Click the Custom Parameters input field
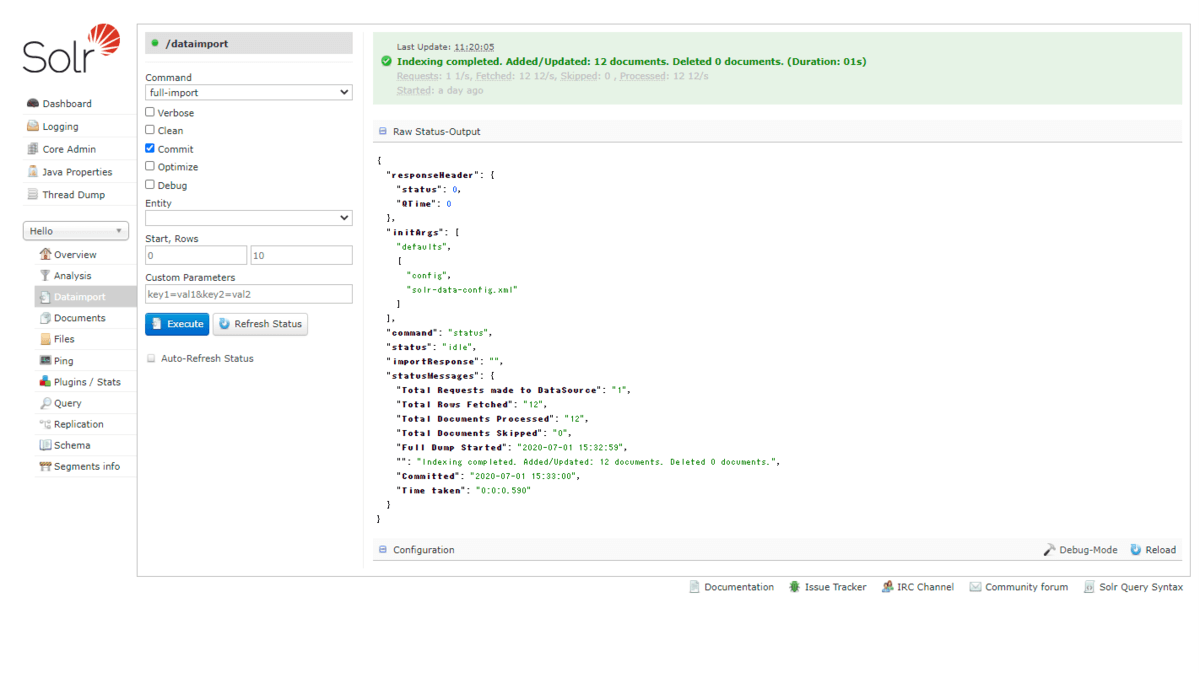 click(x=248, y=294)
